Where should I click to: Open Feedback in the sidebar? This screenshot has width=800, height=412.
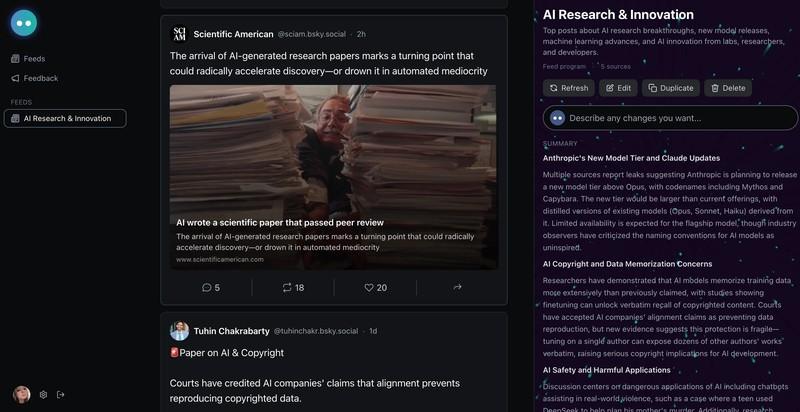click(40, 78)
